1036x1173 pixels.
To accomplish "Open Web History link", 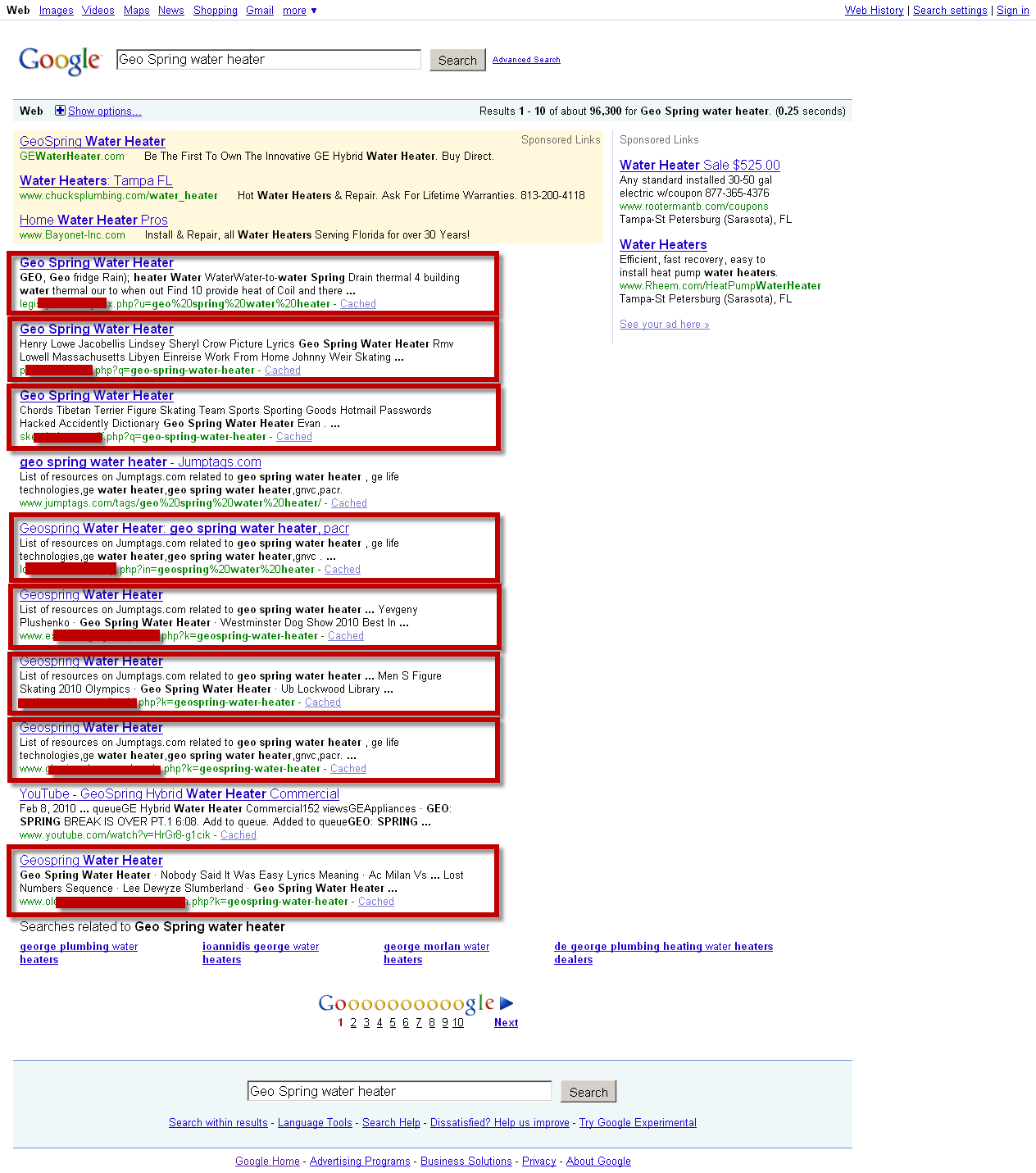I will click(875, 11).
